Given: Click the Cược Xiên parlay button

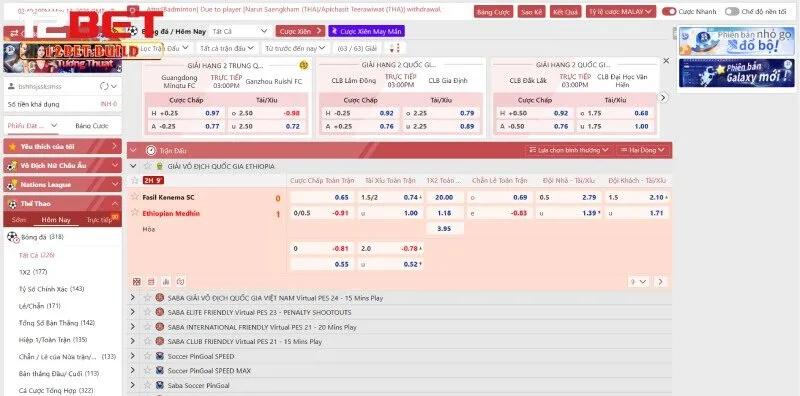Looking at the screenshot, I should (x=300, y=31).
